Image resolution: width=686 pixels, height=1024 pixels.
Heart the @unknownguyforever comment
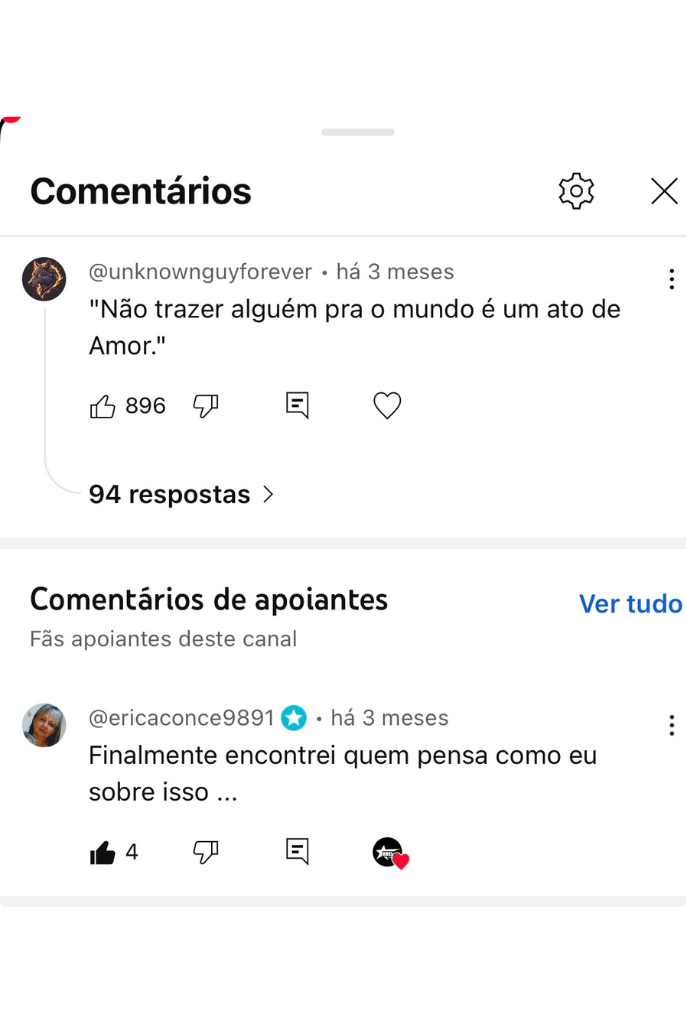(387, 405)
